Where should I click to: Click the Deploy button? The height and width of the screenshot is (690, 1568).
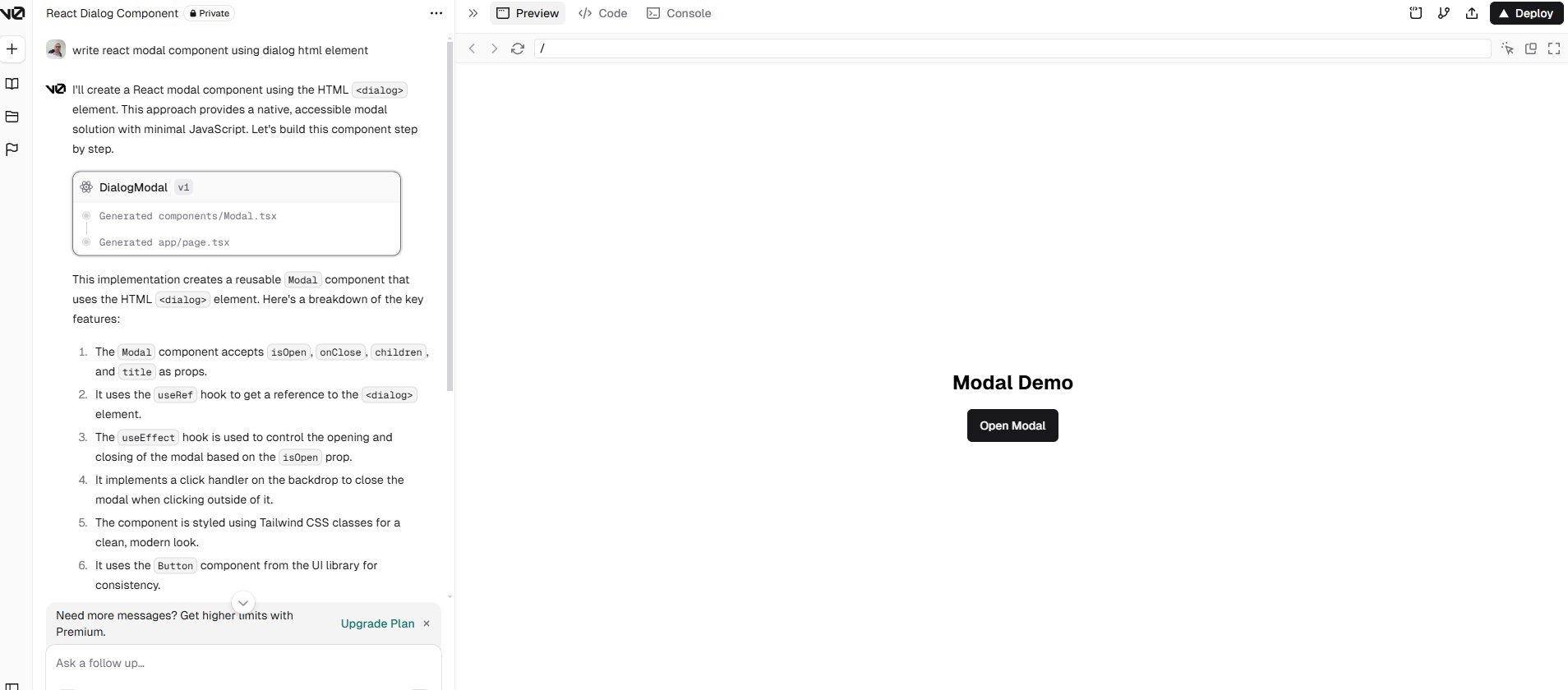[1527, 13]
